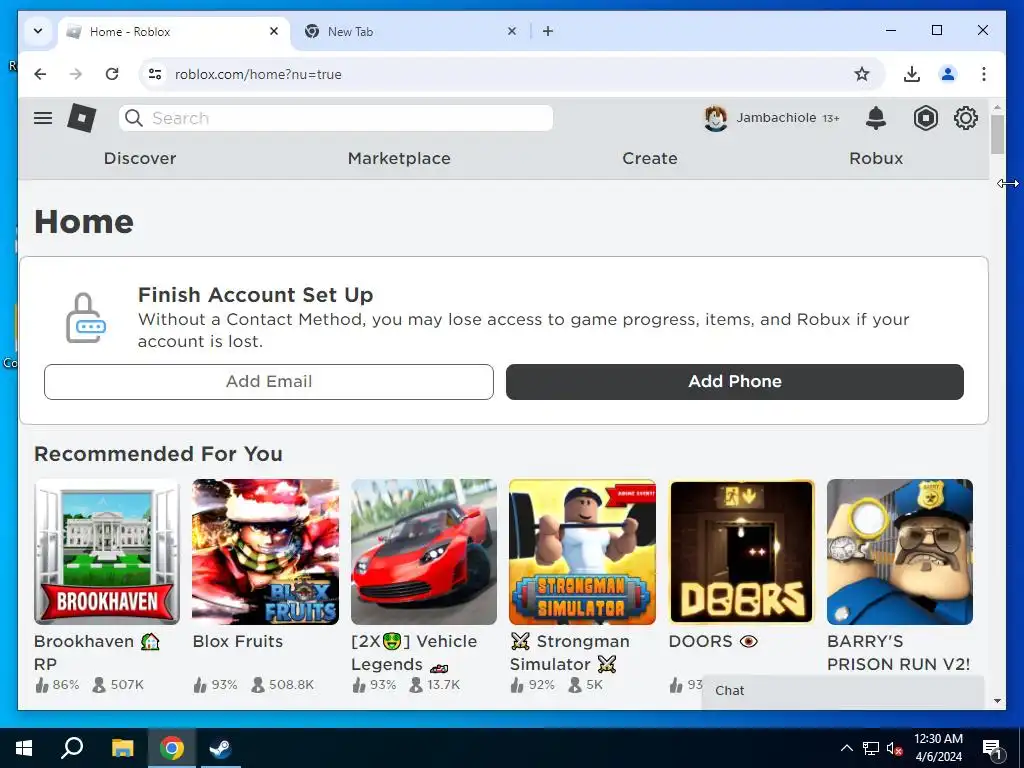Reload the Roblox page
This screenshot has height=768, width=1024.
pyautogui.click(x=112, y=74)
